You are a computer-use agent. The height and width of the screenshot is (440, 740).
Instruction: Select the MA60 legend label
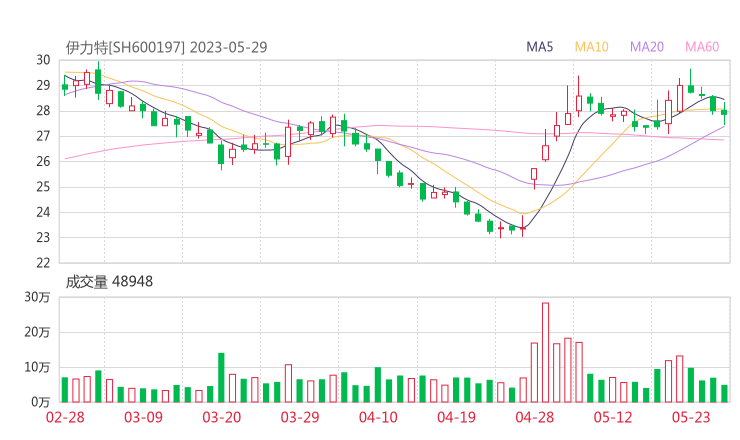pos(702,47)
